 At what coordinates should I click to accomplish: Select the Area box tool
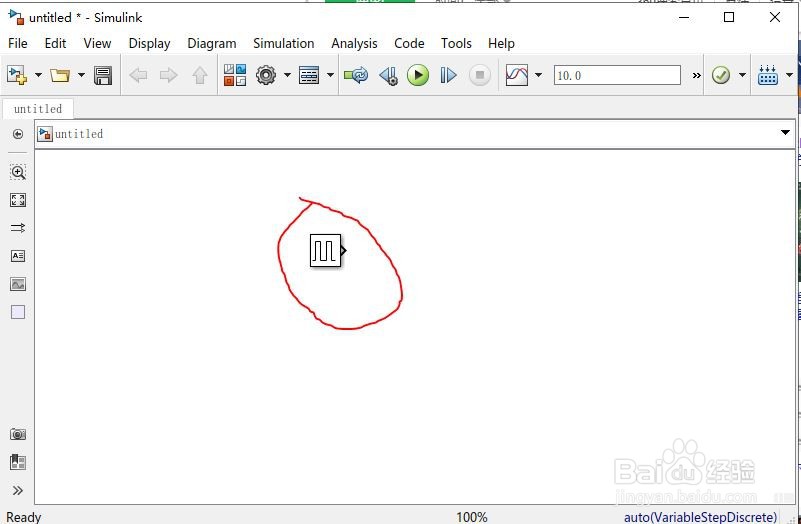[x=18, y=312]
